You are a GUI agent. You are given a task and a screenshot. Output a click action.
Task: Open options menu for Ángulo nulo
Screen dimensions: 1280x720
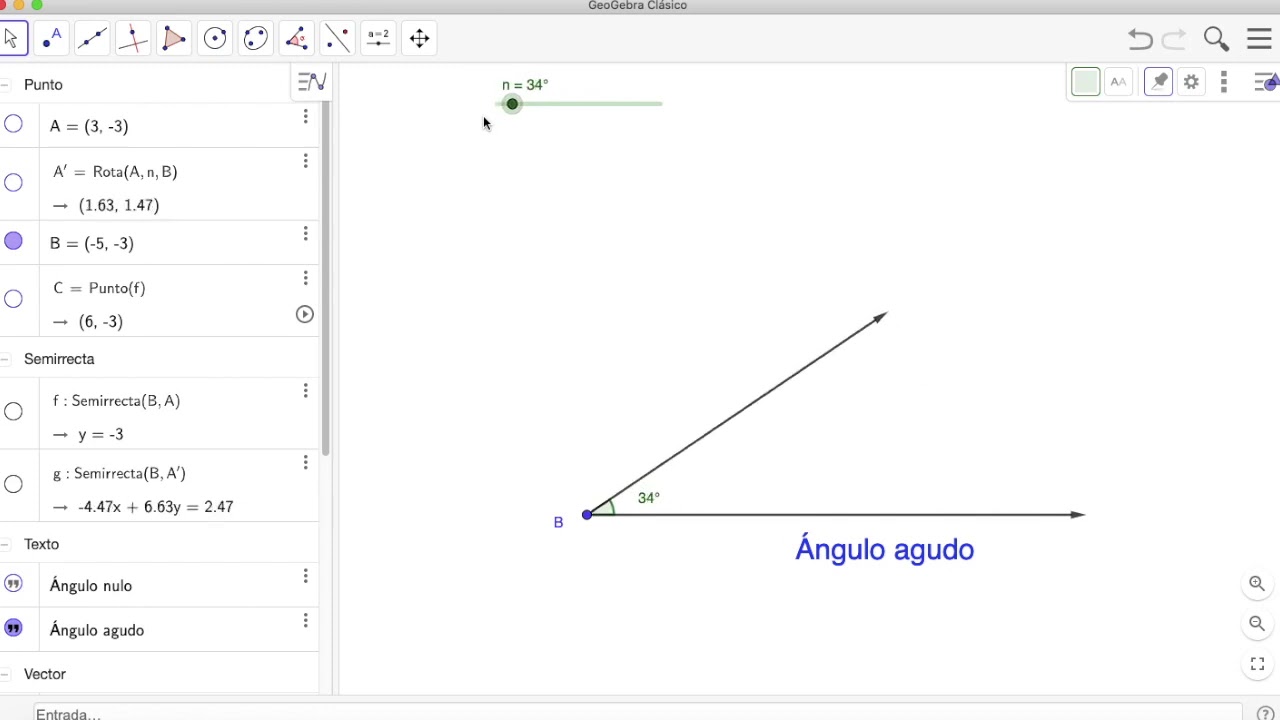click(x=305, y=576)
